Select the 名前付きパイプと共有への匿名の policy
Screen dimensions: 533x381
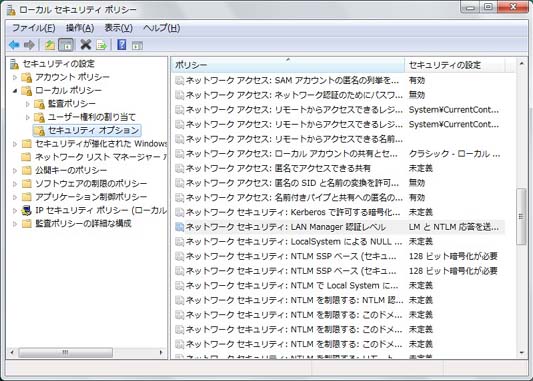coord(338,198)
